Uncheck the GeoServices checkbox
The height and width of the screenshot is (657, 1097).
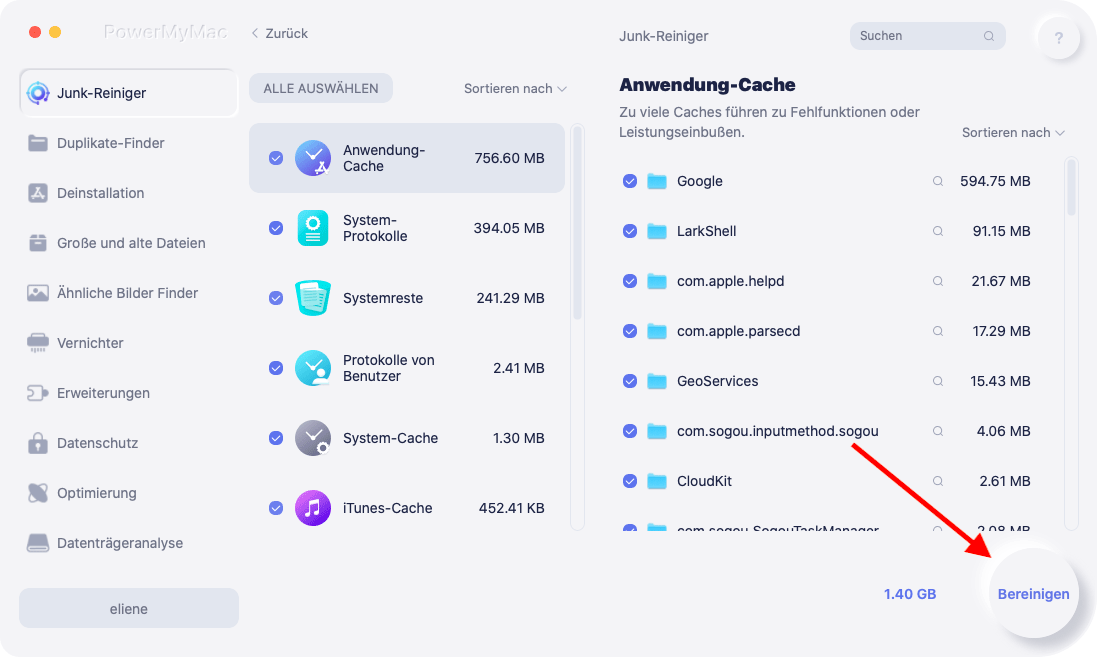coord(630,381)
